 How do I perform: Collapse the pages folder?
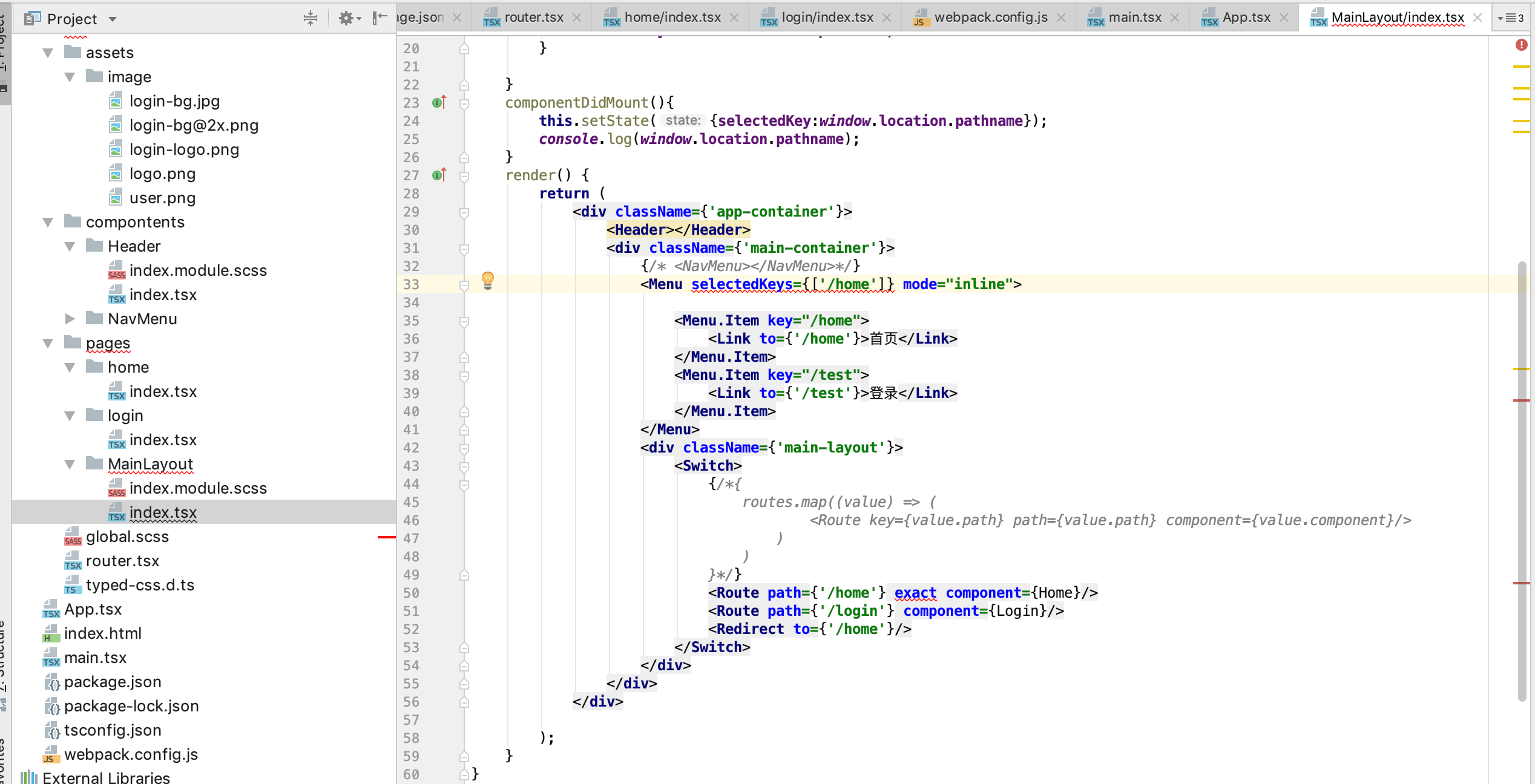click(48, 344)
